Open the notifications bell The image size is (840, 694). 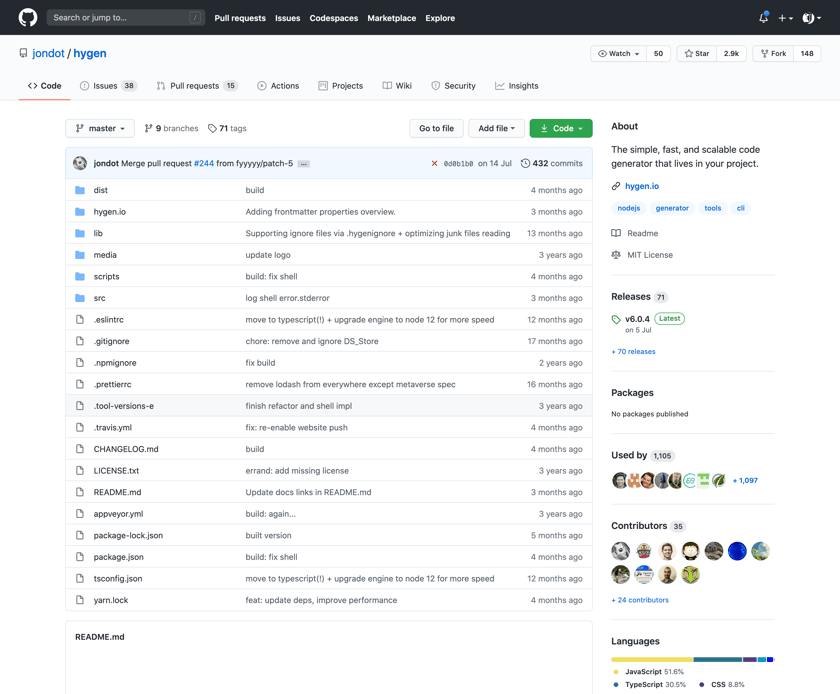[x=763, y=18]
